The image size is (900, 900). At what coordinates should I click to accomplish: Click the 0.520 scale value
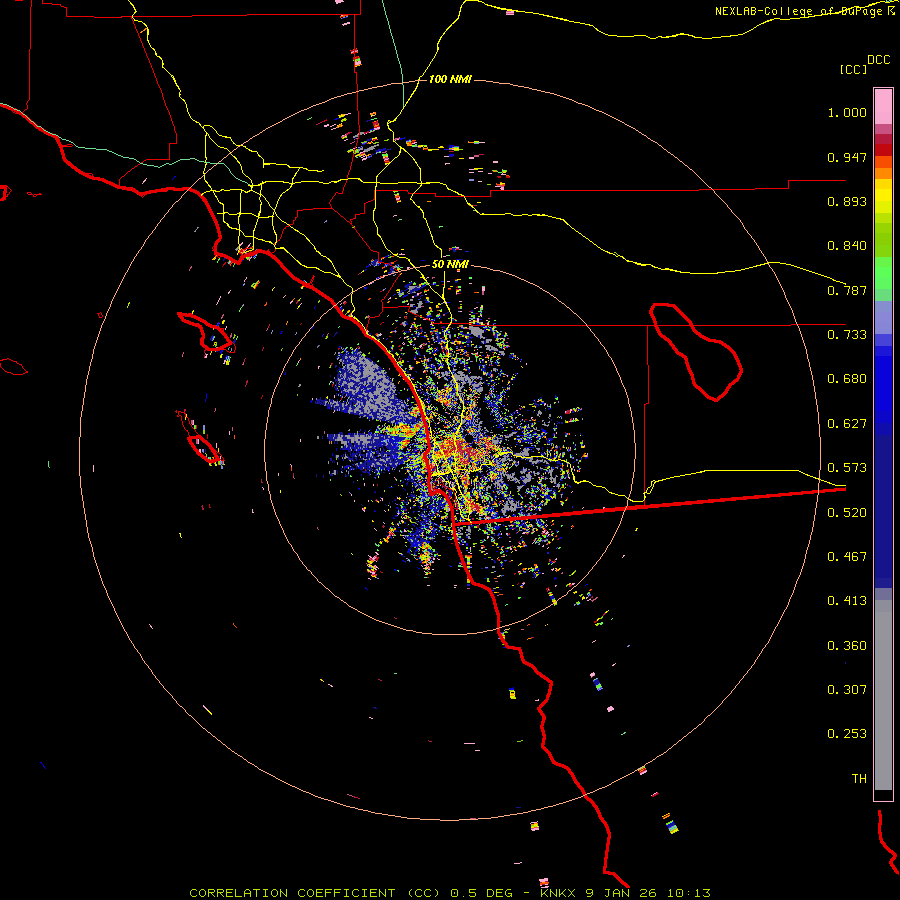(847, 513)
